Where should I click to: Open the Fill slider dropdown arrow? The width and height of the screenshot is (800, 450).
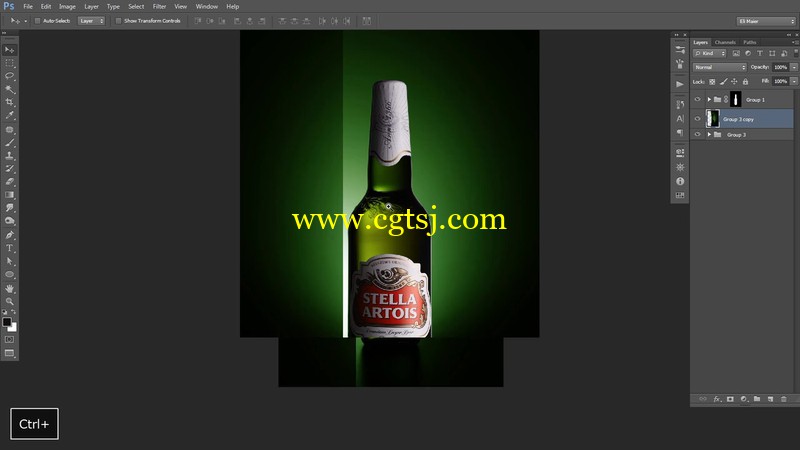pos(794,81)
